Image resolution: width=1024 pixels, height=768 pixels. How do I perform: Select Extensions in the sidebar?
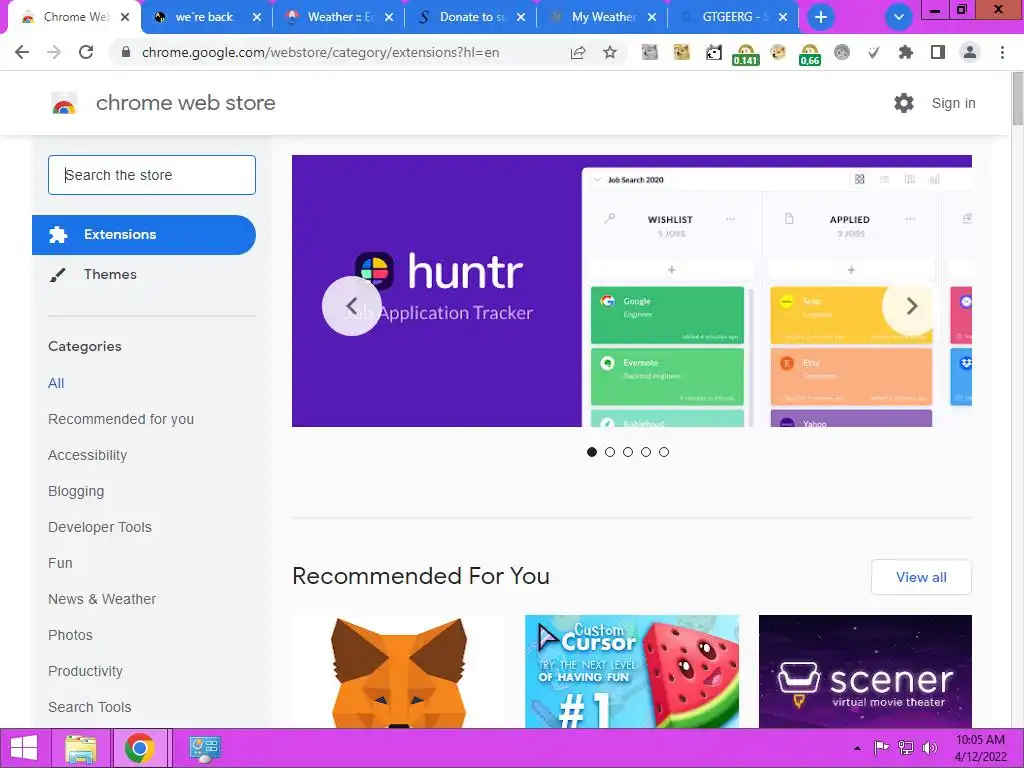(144, 234)
